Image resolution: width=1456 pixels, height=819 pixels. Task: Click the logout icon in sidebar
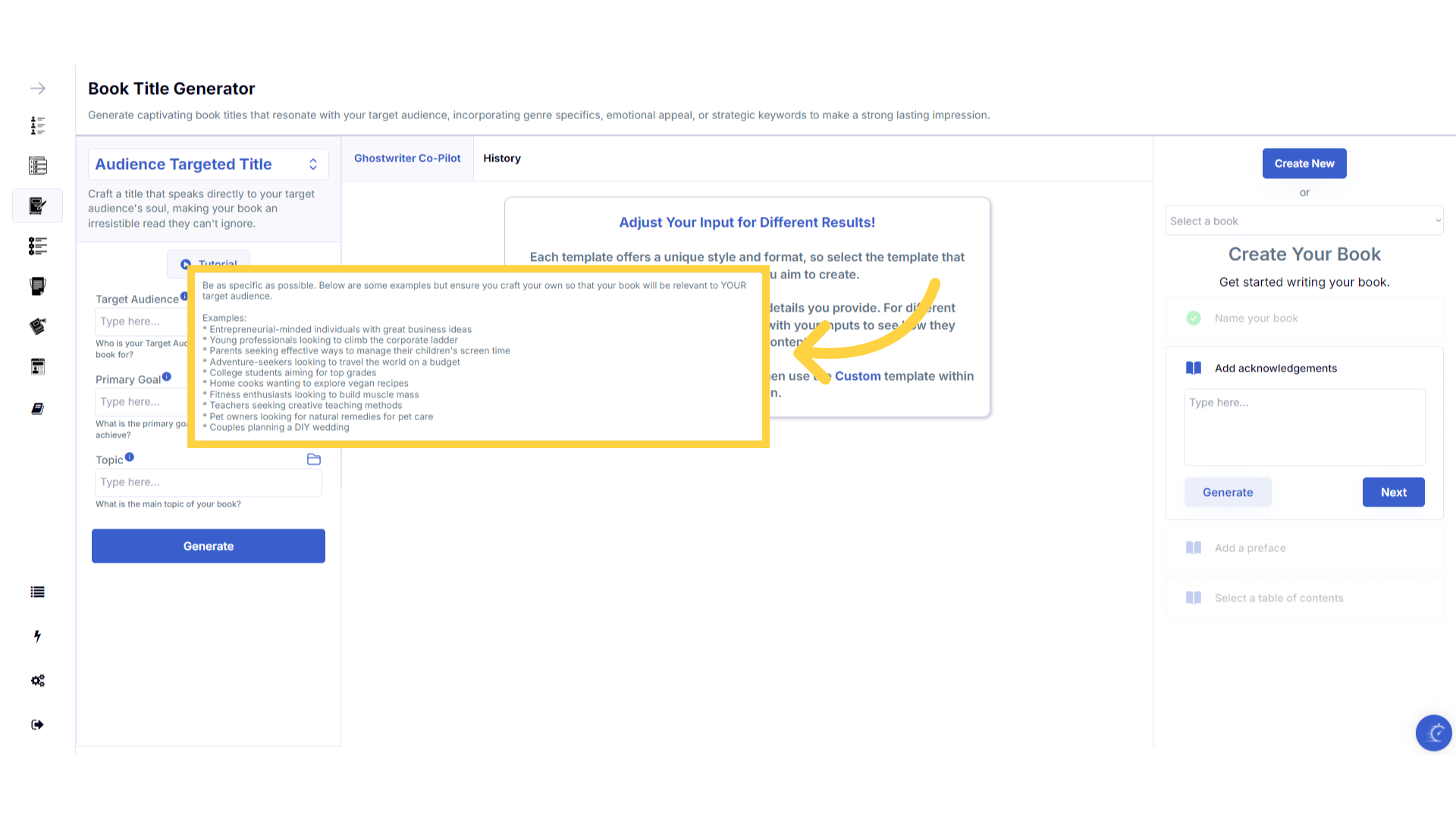coord(37,725)
